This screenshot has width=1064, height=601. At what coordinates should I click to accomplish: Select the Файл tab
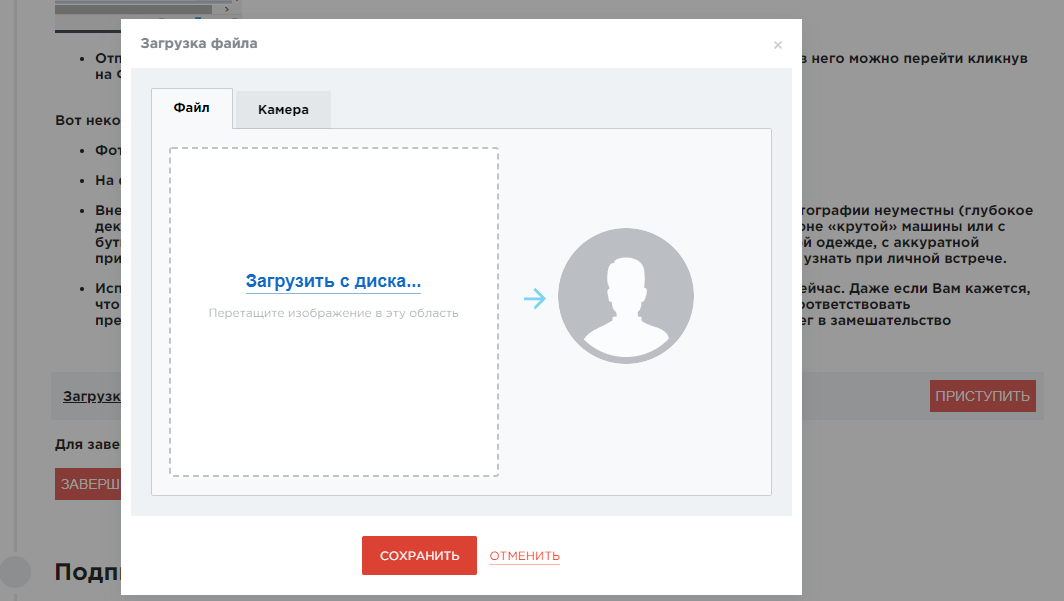click(191, 108)
